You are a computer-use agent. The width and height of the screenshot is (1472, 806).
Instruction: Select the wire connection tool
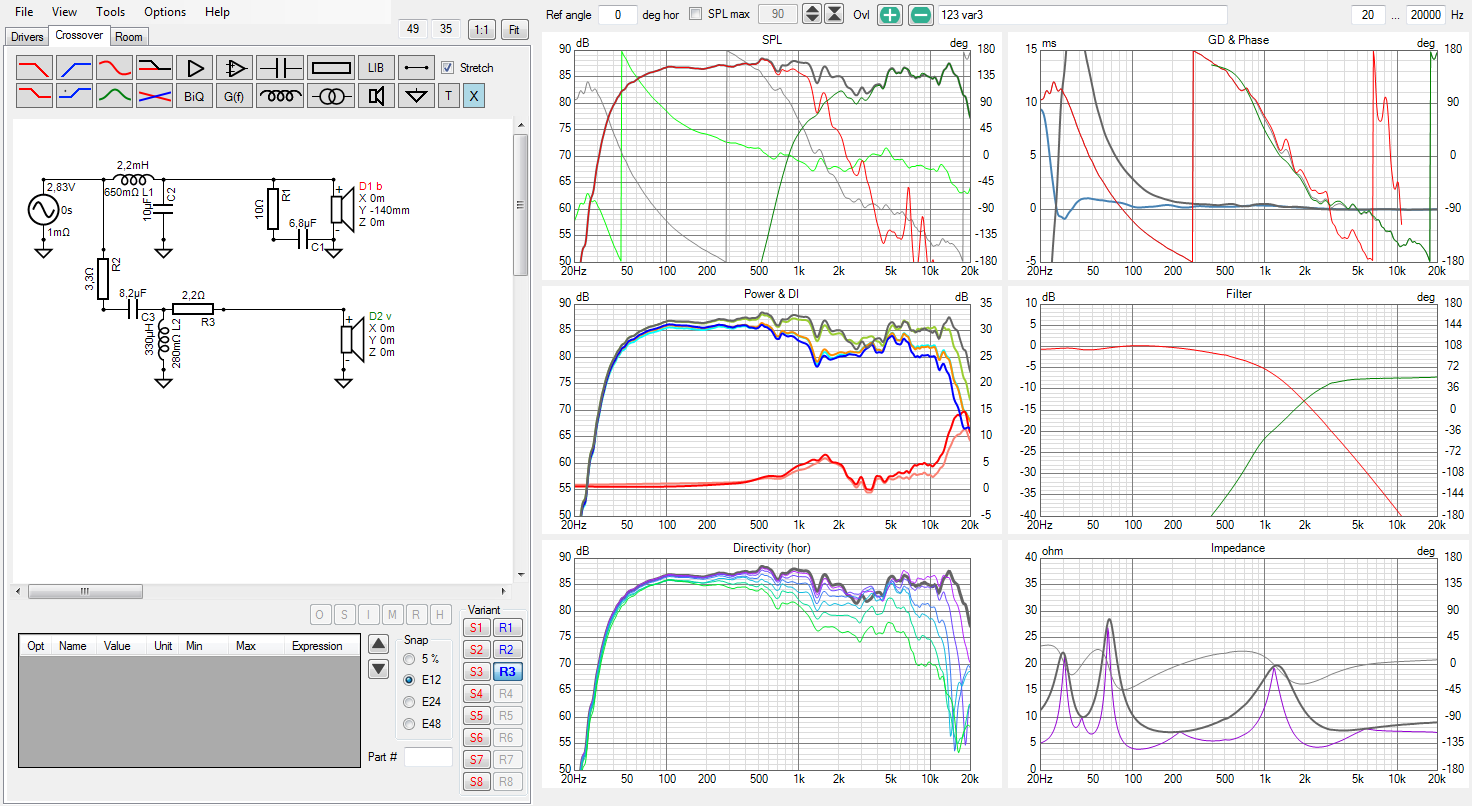[x=416, y=68]
